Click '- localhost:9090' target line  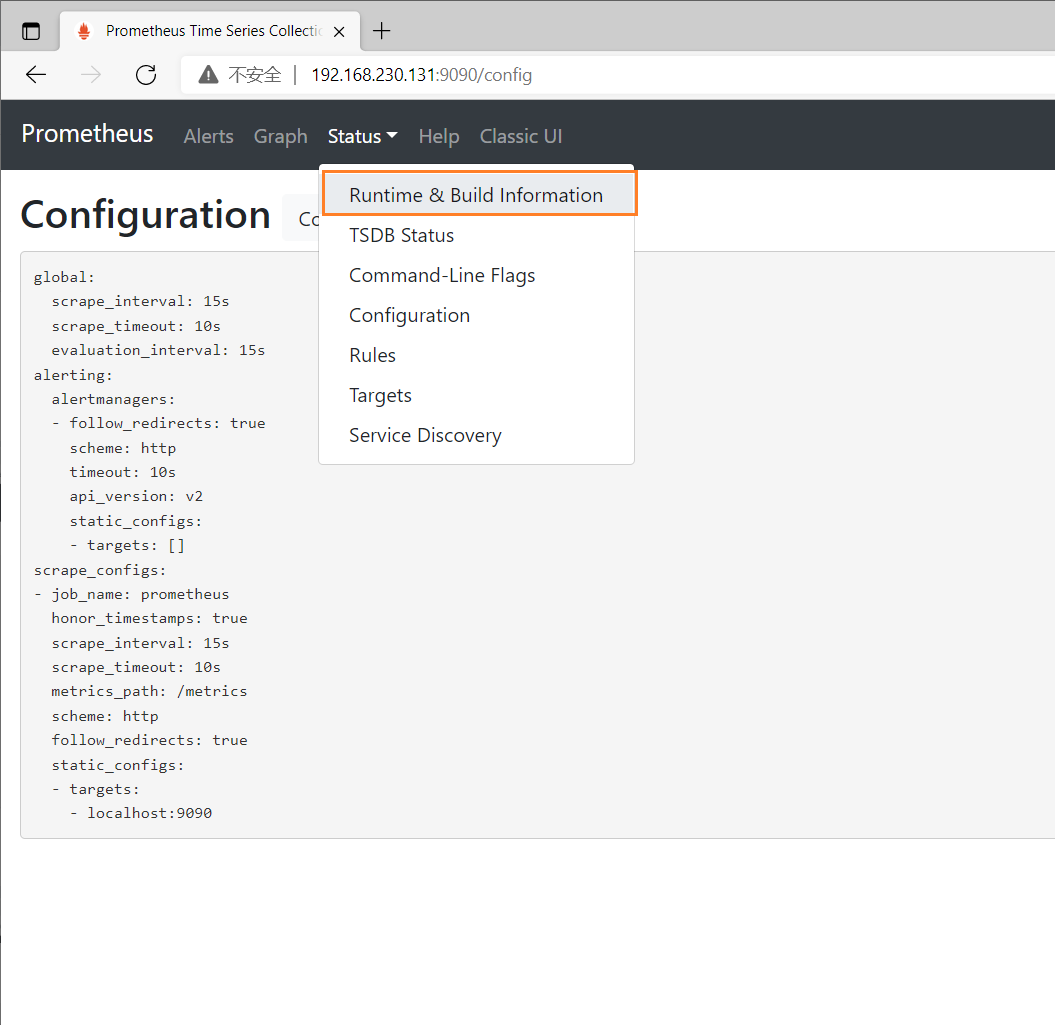[141, 813]
